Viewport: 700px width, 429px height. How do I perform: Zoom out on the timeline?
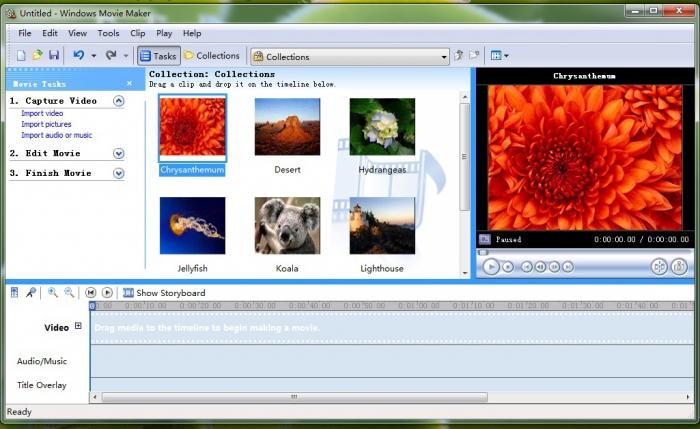[x=69, y=293]
